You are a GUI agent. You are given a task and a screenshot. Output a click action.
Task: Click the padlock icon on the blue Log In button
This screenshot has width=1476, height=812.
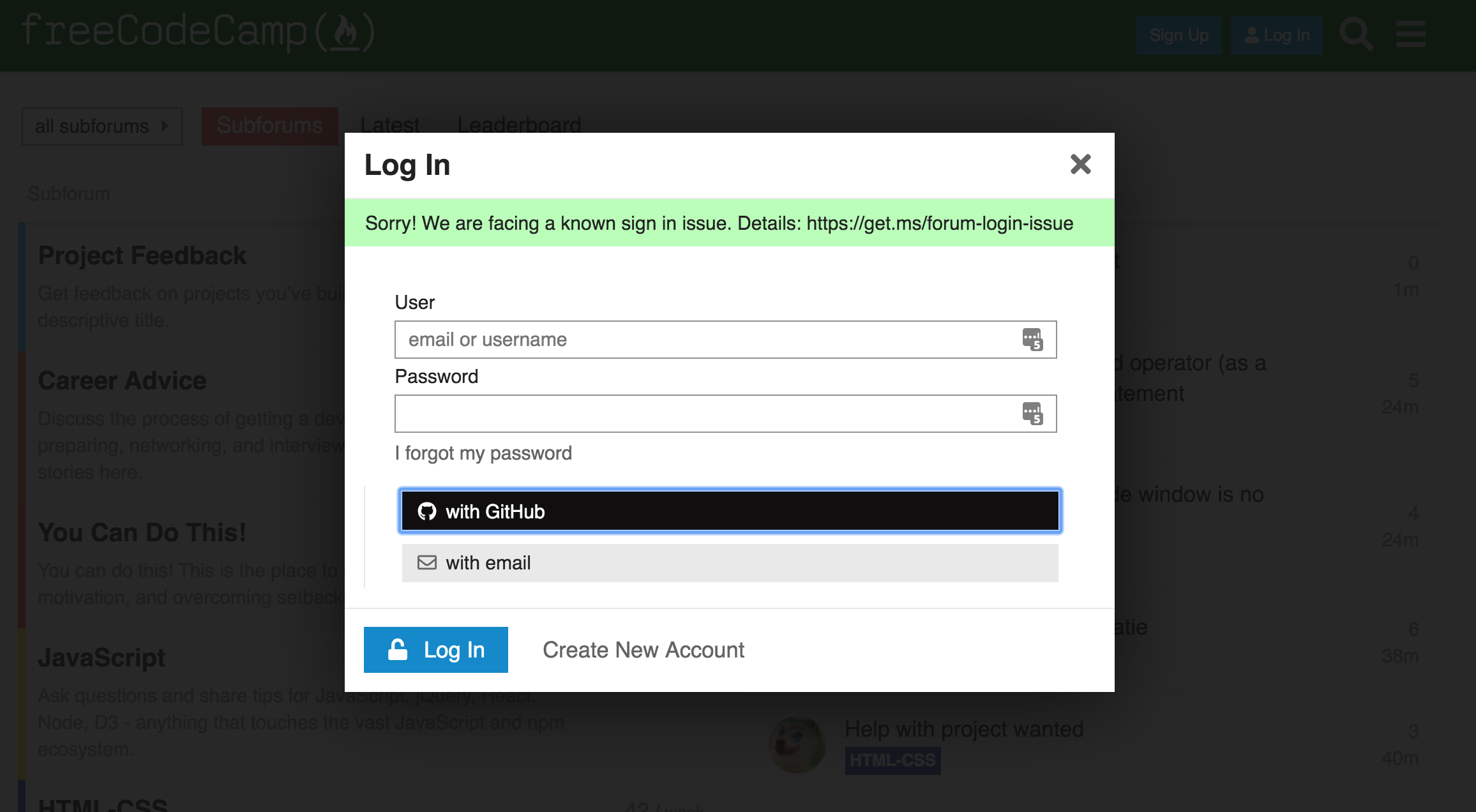397,650
